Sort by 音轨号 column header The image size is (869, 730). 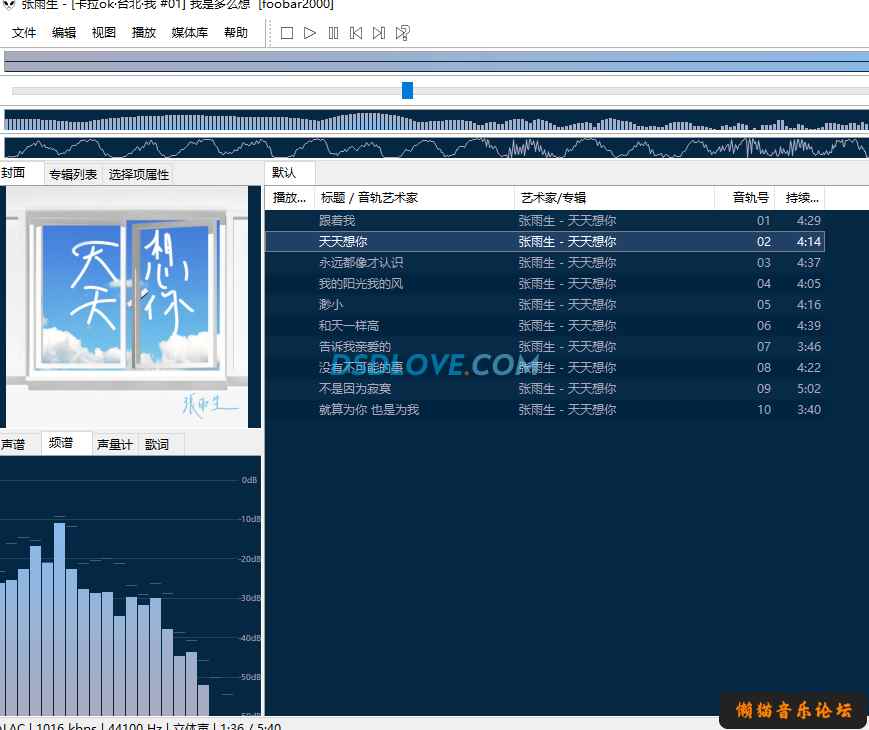point(745,198)
